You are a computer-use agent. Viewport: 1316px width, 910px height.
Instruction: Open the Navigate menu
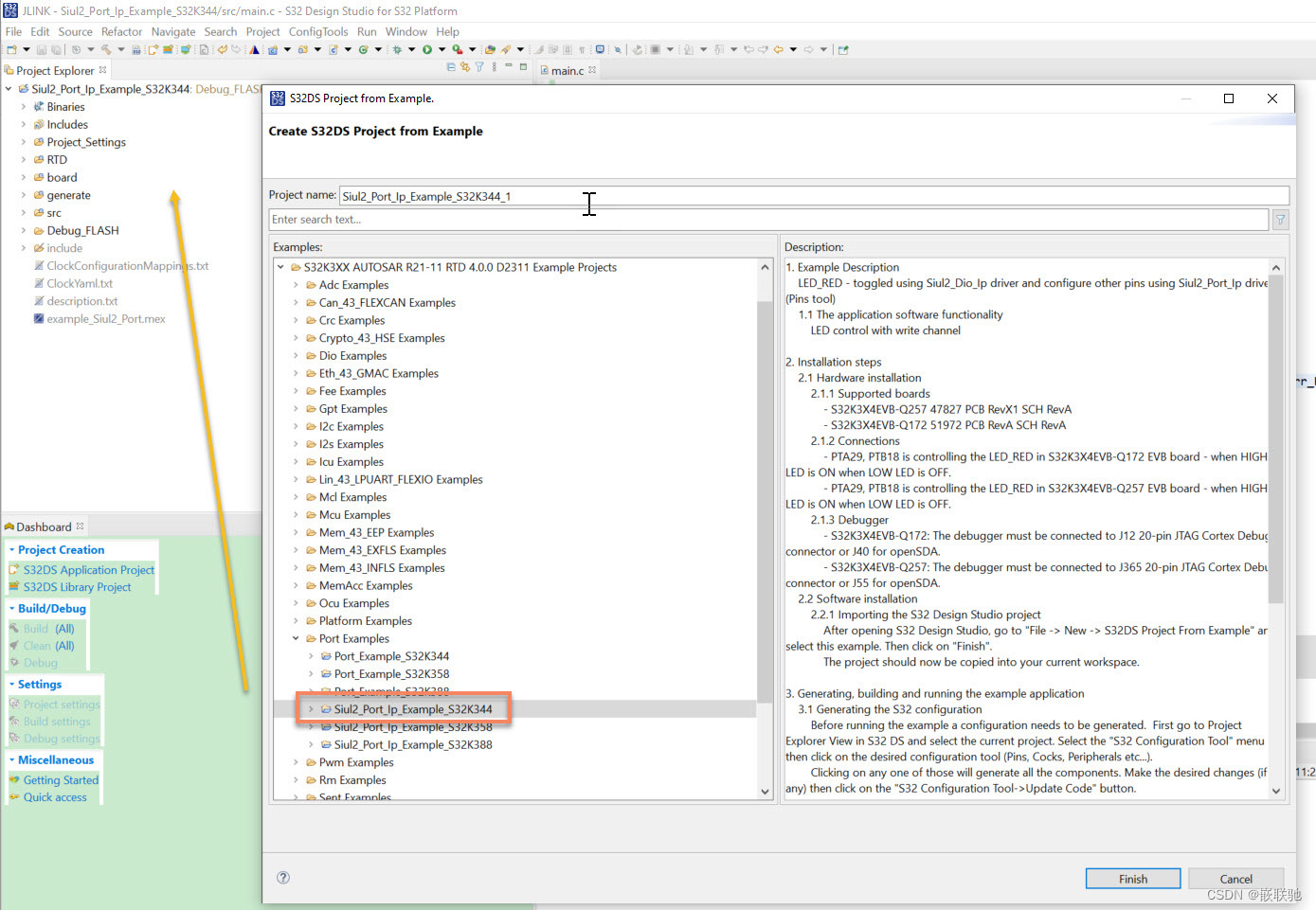(x=173, y=31)
